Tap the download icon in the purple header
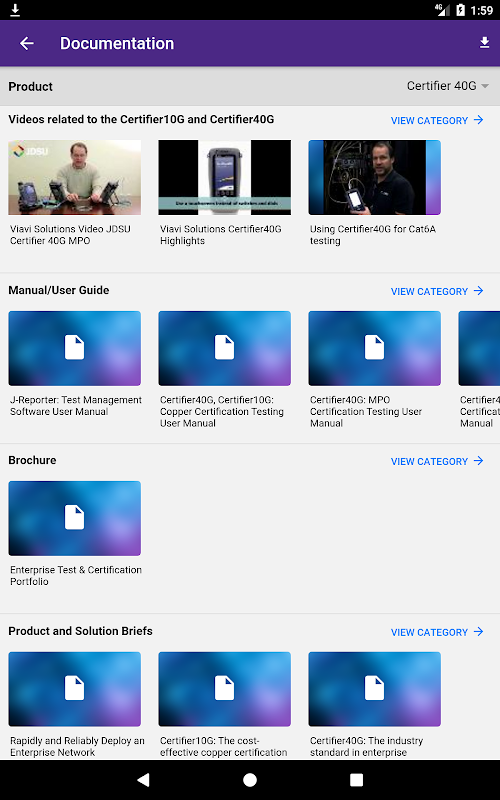 point(485,43)
